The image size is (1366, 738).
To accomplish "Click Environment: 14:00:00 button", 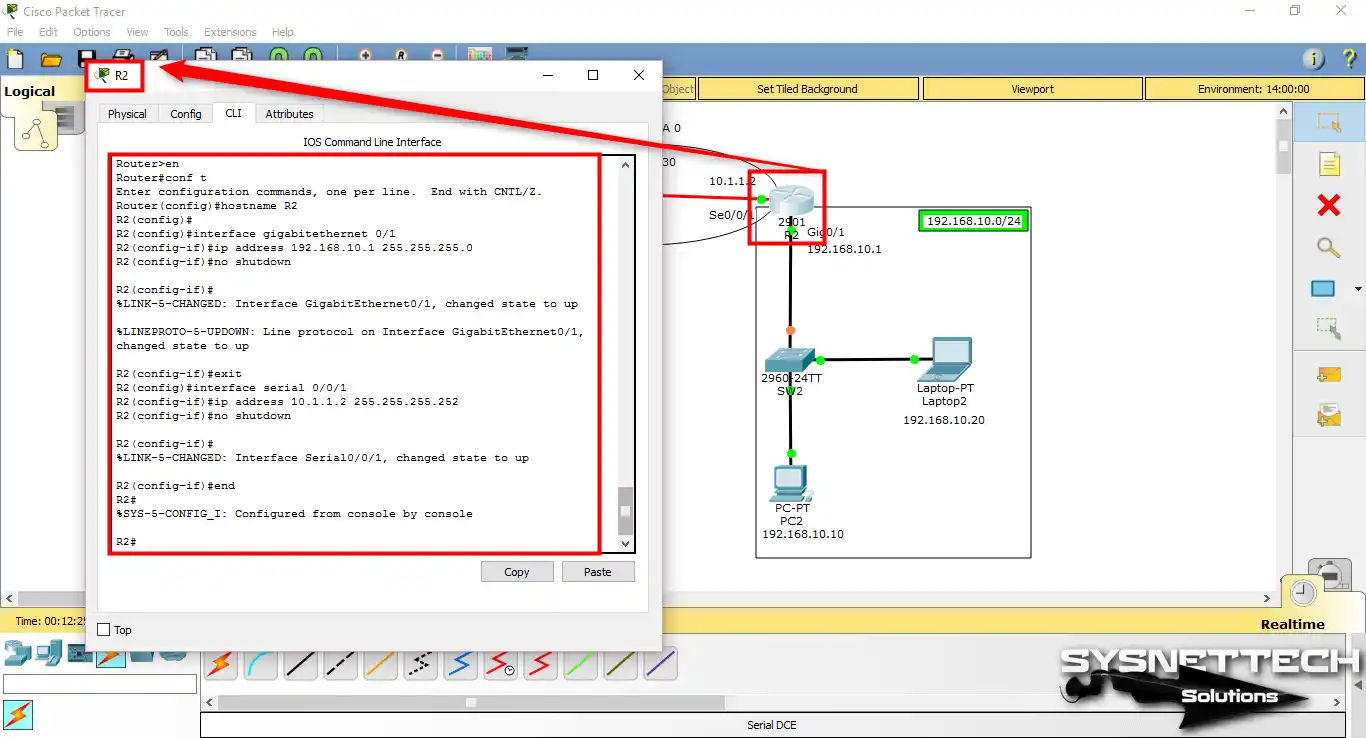I will (1253, 89).
